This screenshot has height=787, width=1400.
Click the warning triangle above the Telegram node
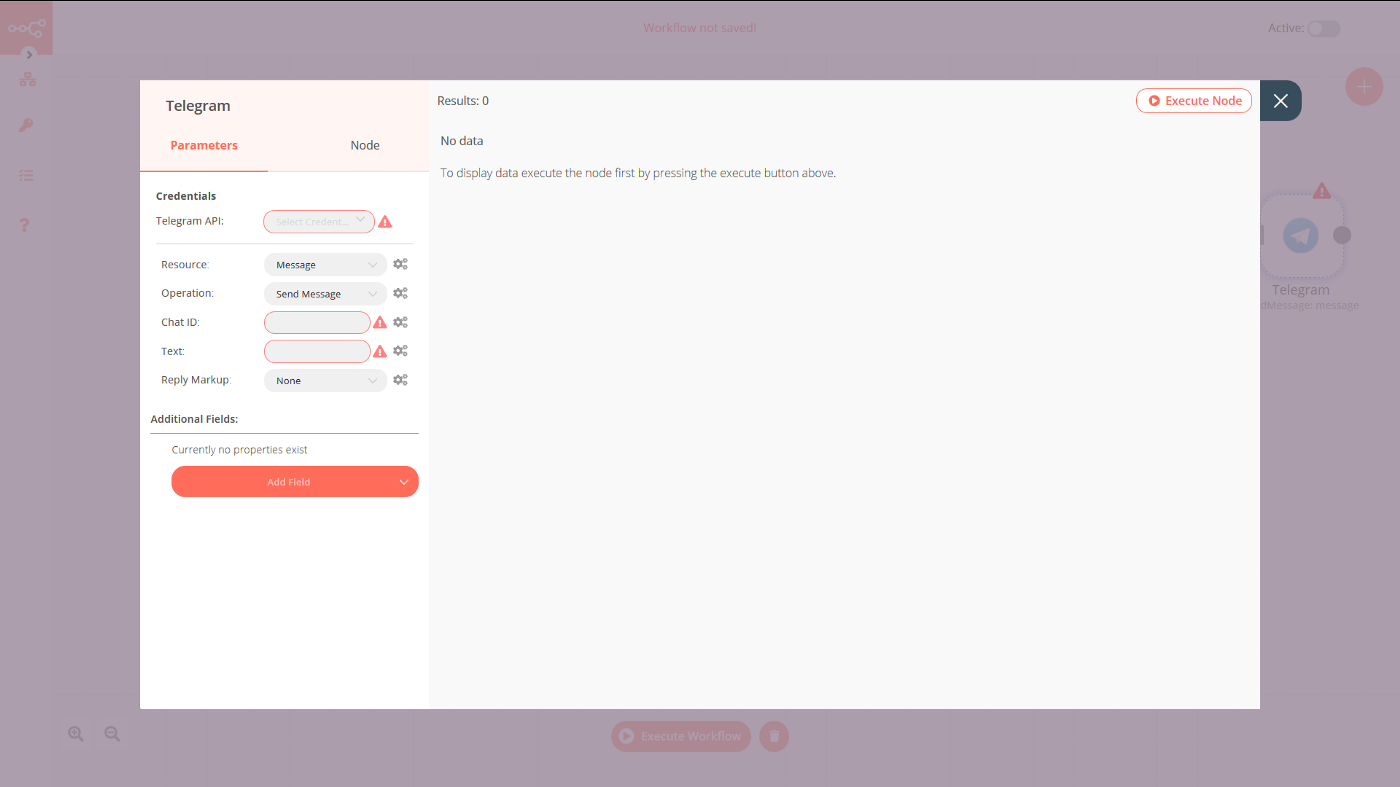1322,190
